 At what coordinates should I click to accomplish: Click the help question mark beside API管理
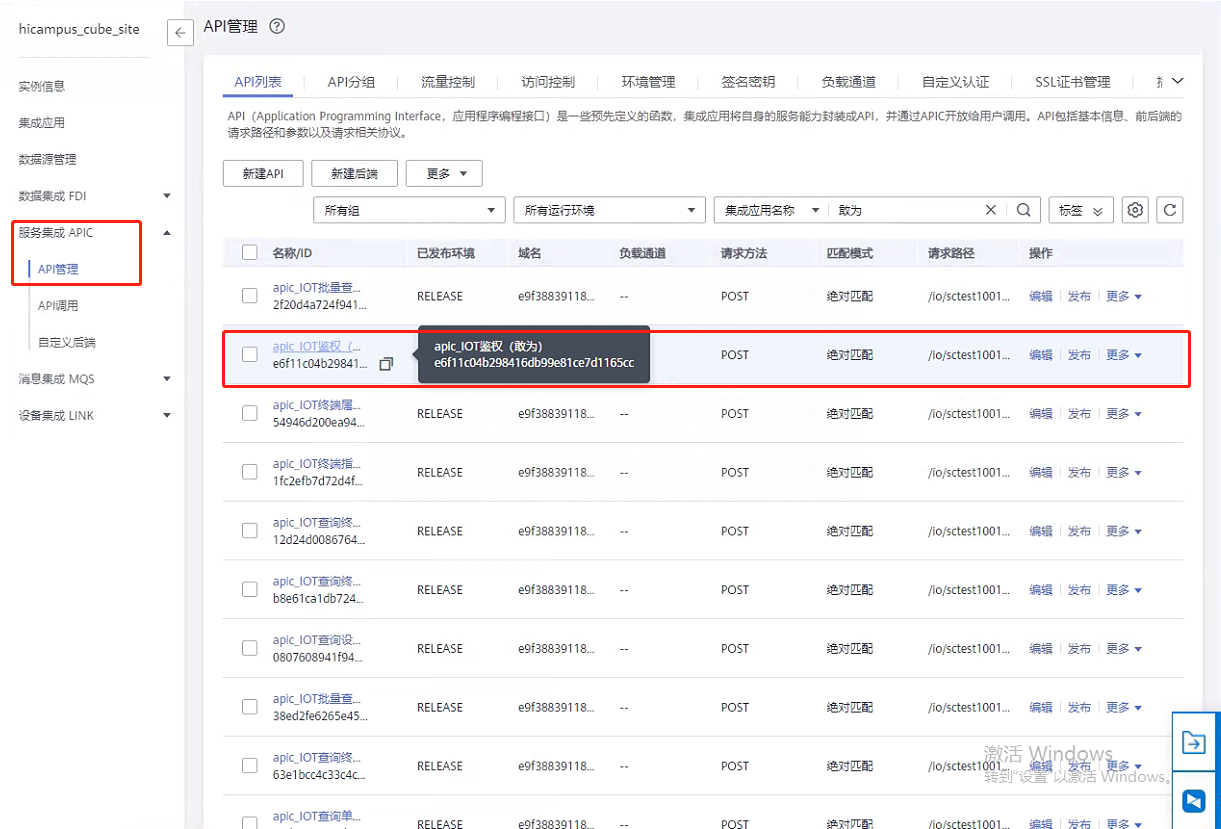[x=277, y=27]
